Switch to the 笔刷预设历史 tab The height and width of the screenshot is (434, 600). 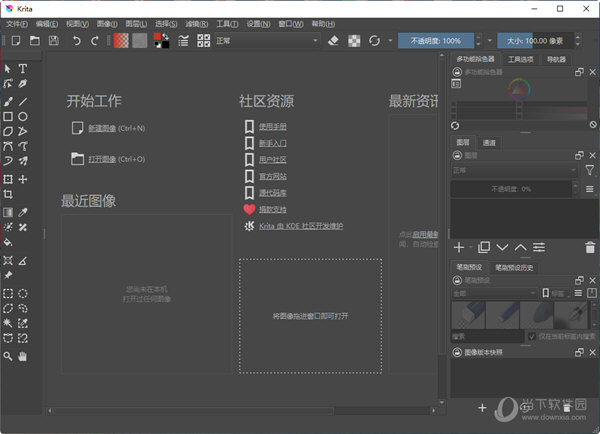pos(514,268)
